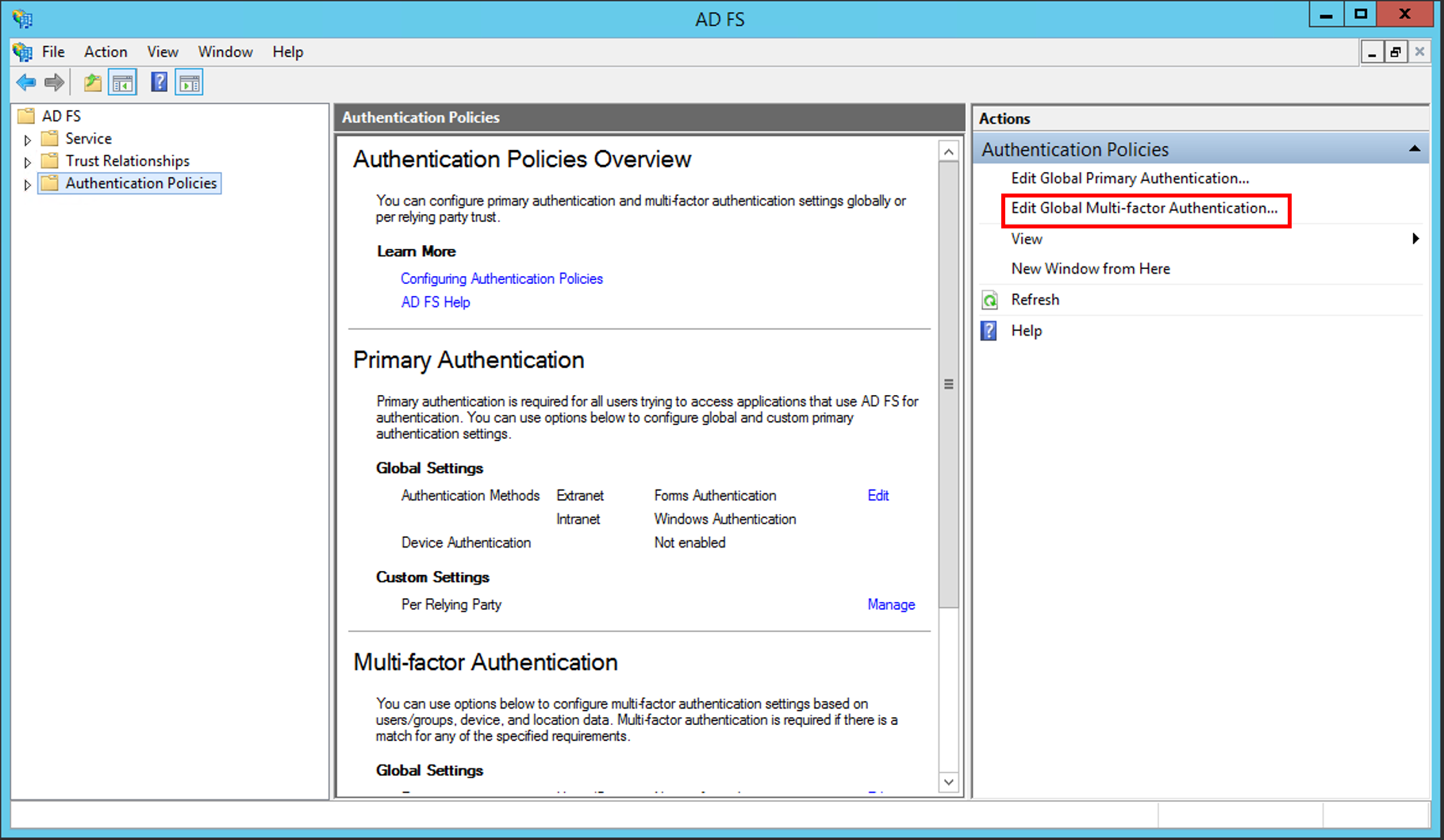Click the scroll down arrow in overview pane
The height and width of the screenshot is (840, 1444).
tap(948, 782)
